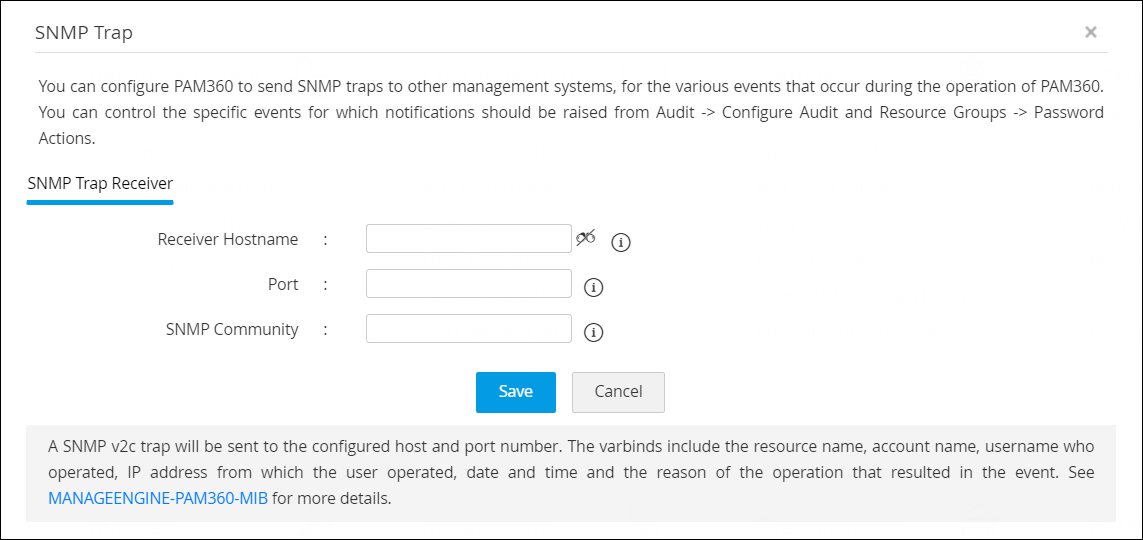Click into the Port text field
This screenshot has width=1143, height=540.
468,284
